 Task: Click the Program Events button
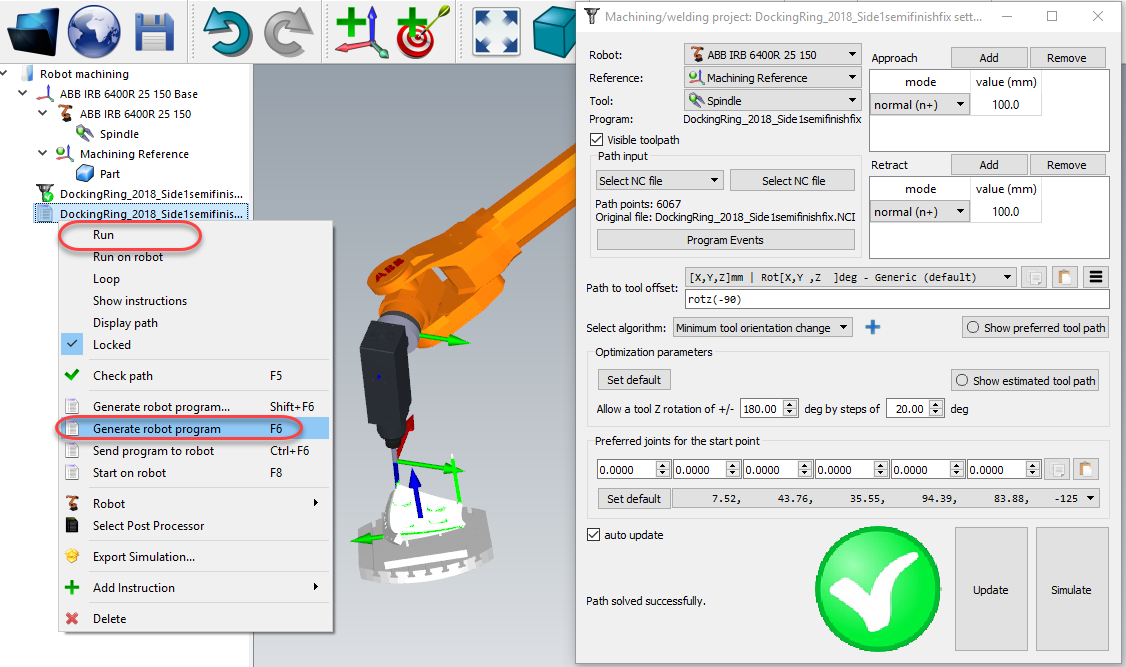(x=725, y=240)
